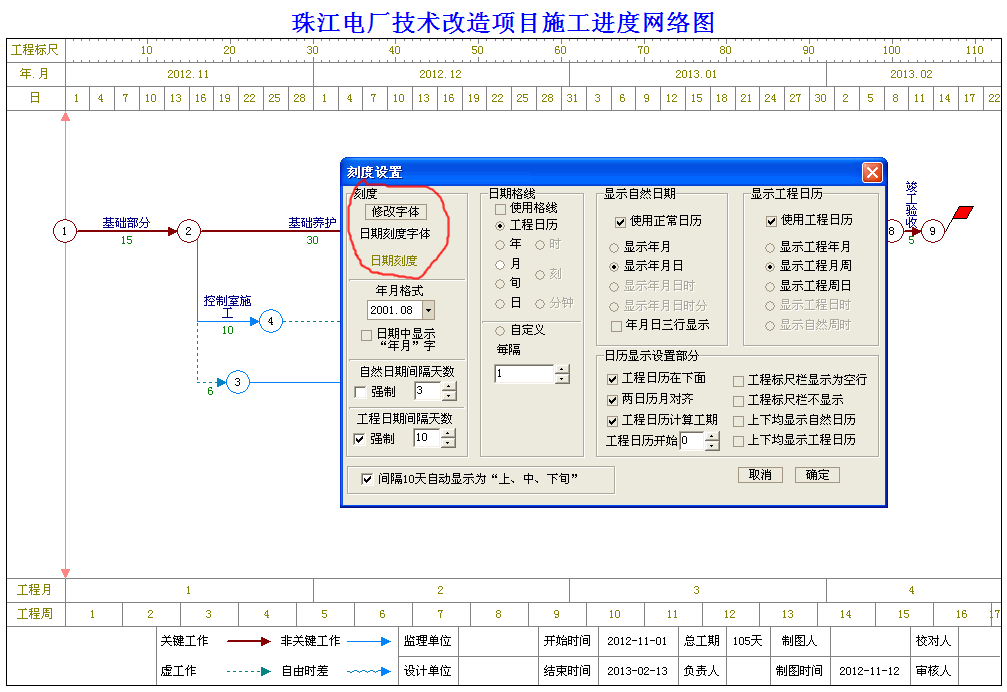
Task: Select 显示工程周日 radio option
Action: coord(770,287)
